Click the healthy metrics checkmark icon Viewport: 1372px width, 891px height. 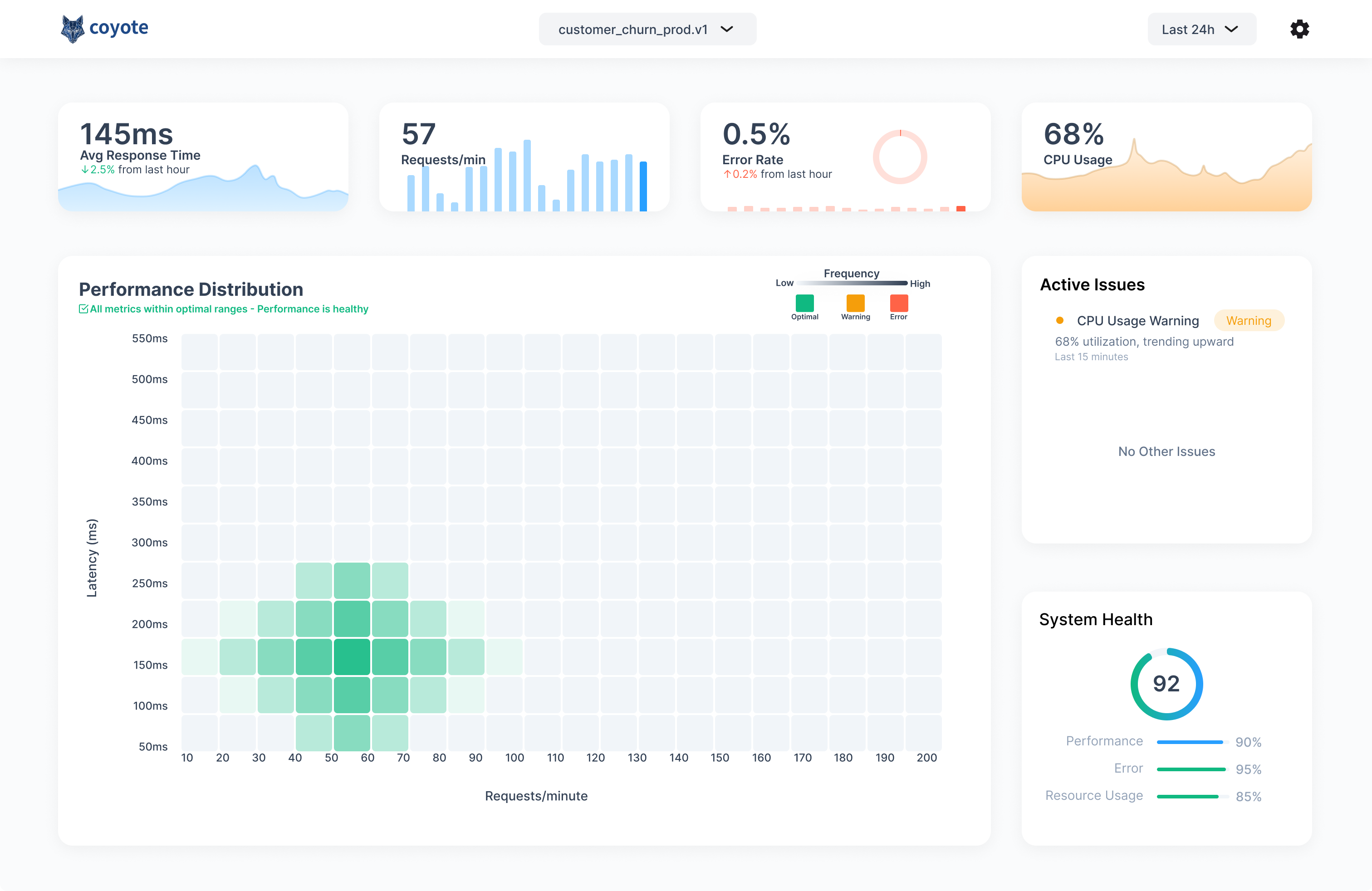(x=83, y=308)
